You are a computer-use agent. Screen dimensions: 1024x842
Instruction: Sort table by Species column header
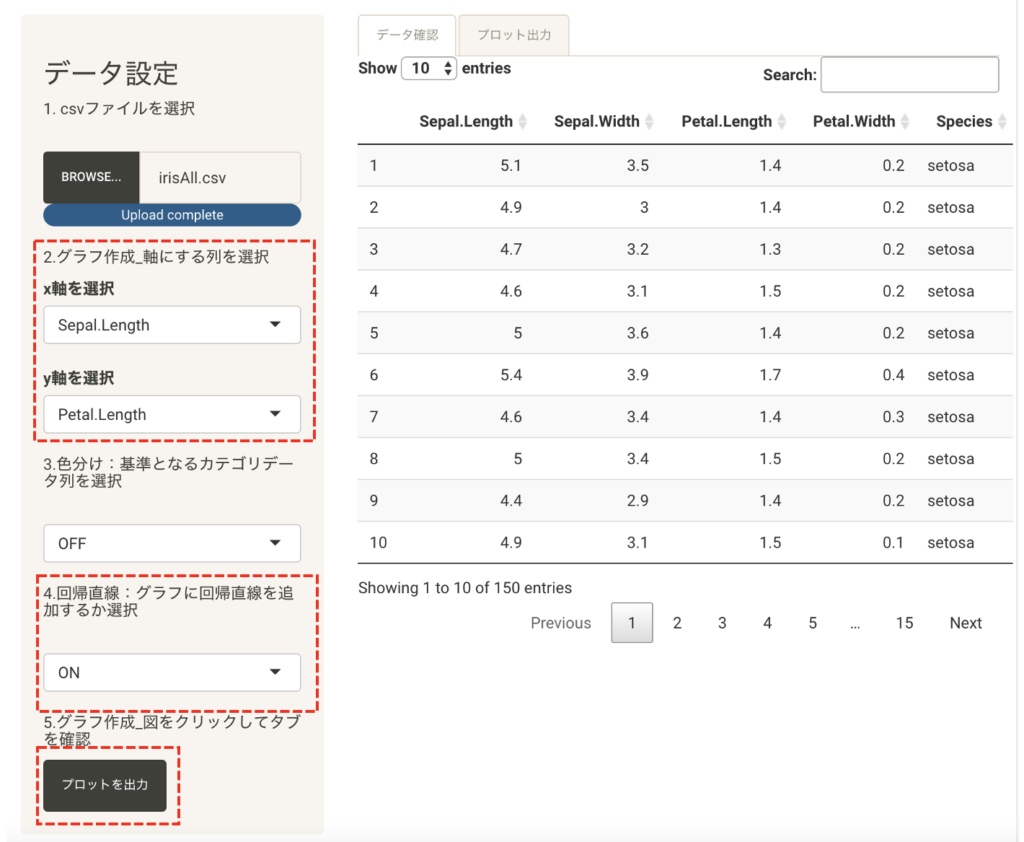(x=964, y=122)
